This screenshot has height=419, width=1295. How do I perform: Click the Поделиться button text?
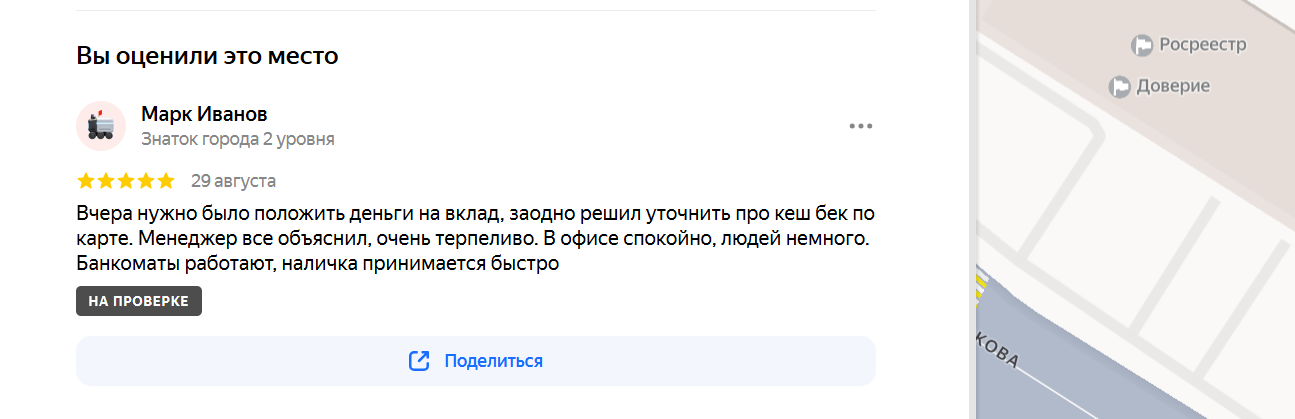point(494,361)
